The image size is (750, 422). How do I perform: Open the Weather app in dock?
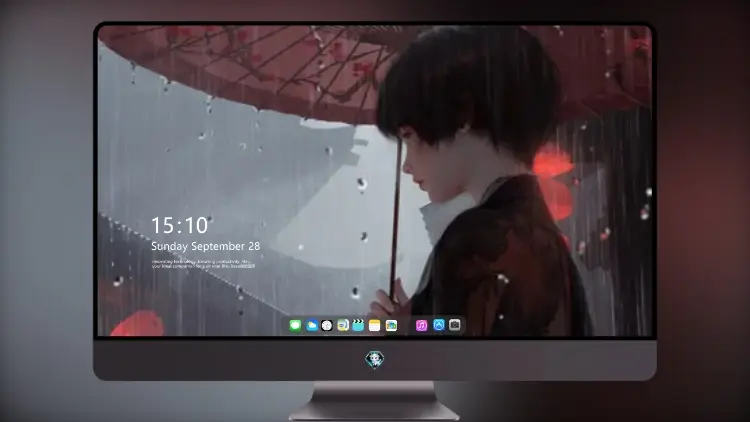click(x=311, y=325)
